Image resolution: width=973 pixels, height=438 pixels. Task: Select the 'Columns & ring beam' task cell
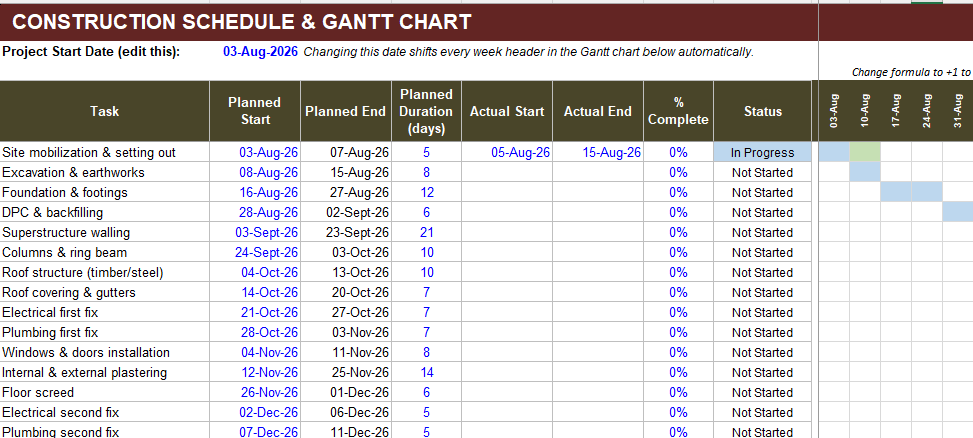point(105,253)
